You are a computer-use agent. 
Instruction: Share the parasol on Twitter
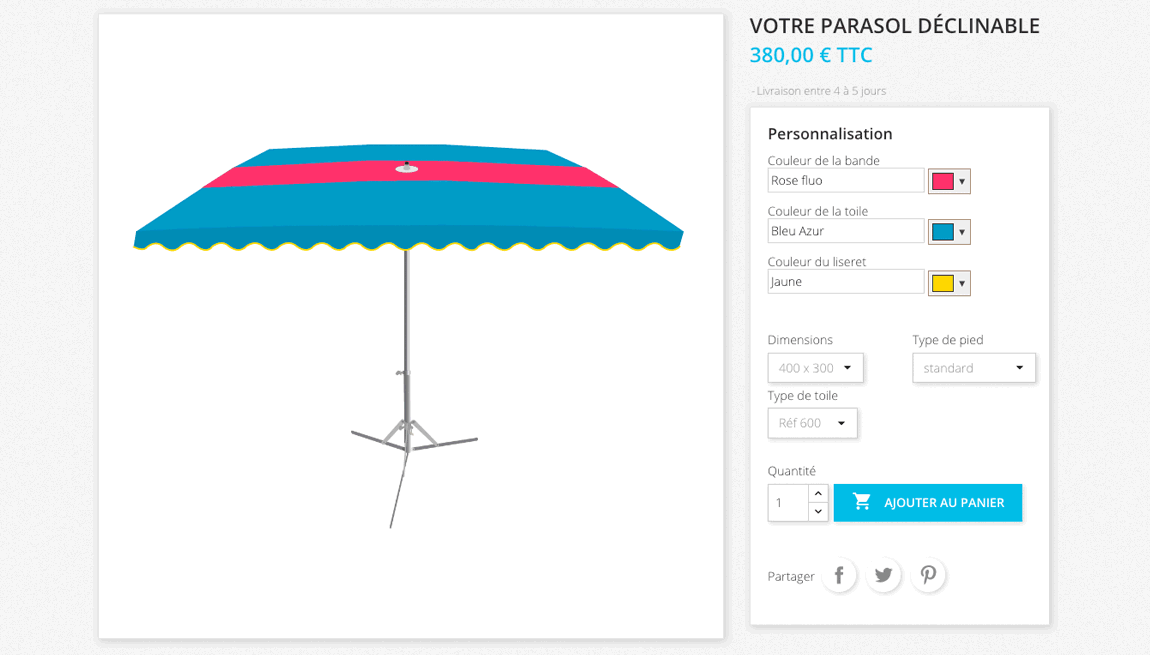pos(884,575)
